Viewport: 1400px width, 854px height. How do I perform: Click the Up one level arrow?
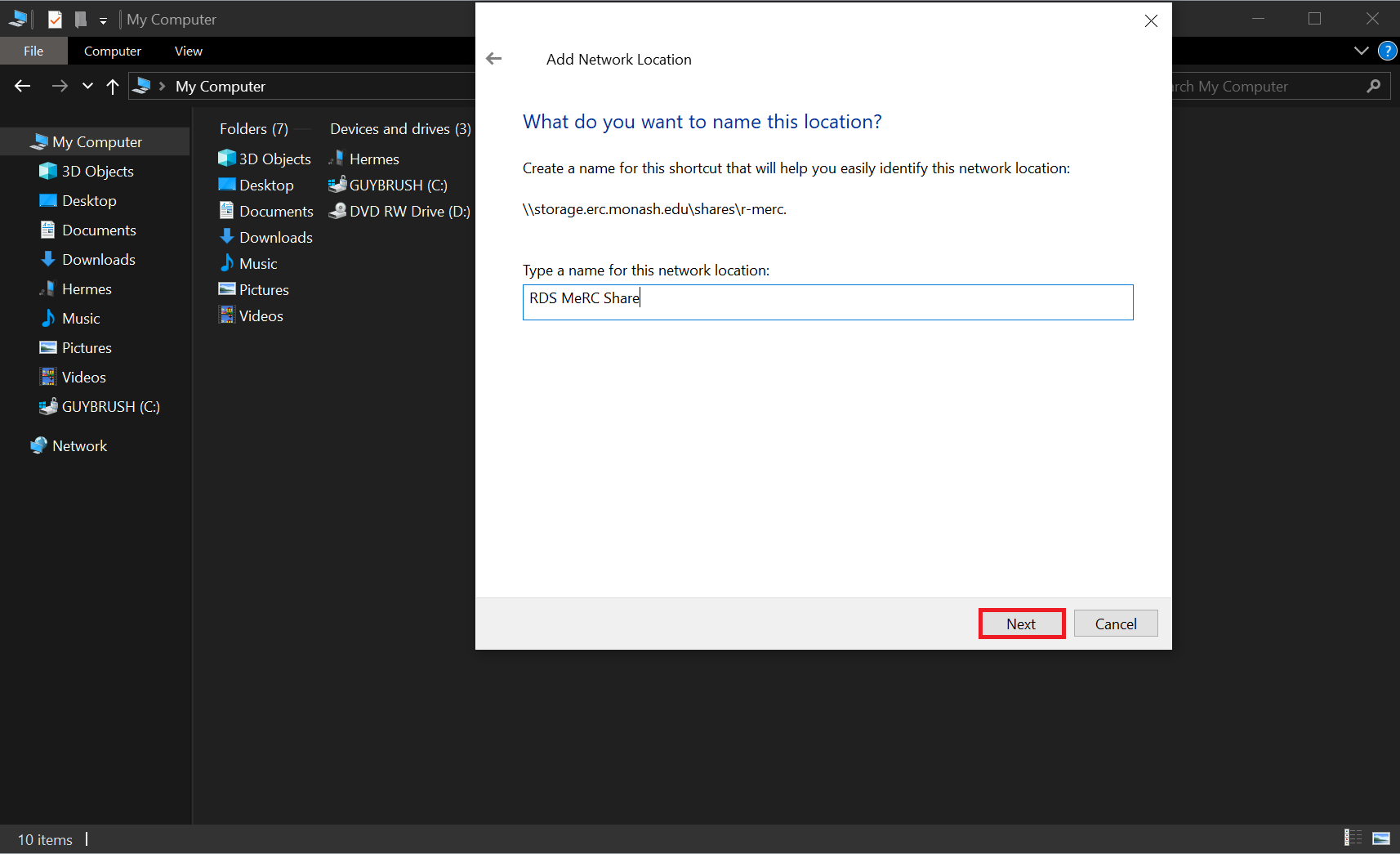pyautogui.click(x=113, y=87)
